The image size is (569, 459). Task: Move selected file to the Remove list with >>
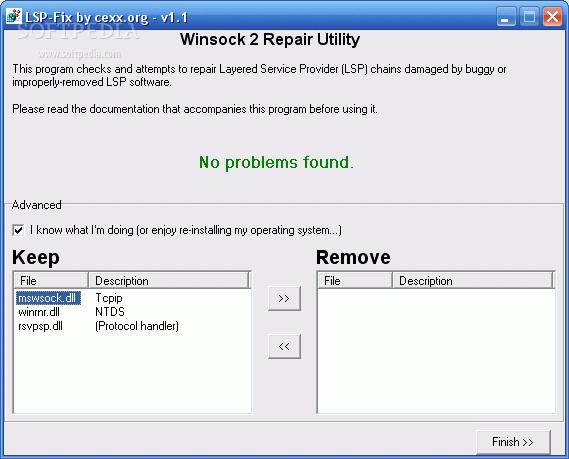[x=284, y=298]
